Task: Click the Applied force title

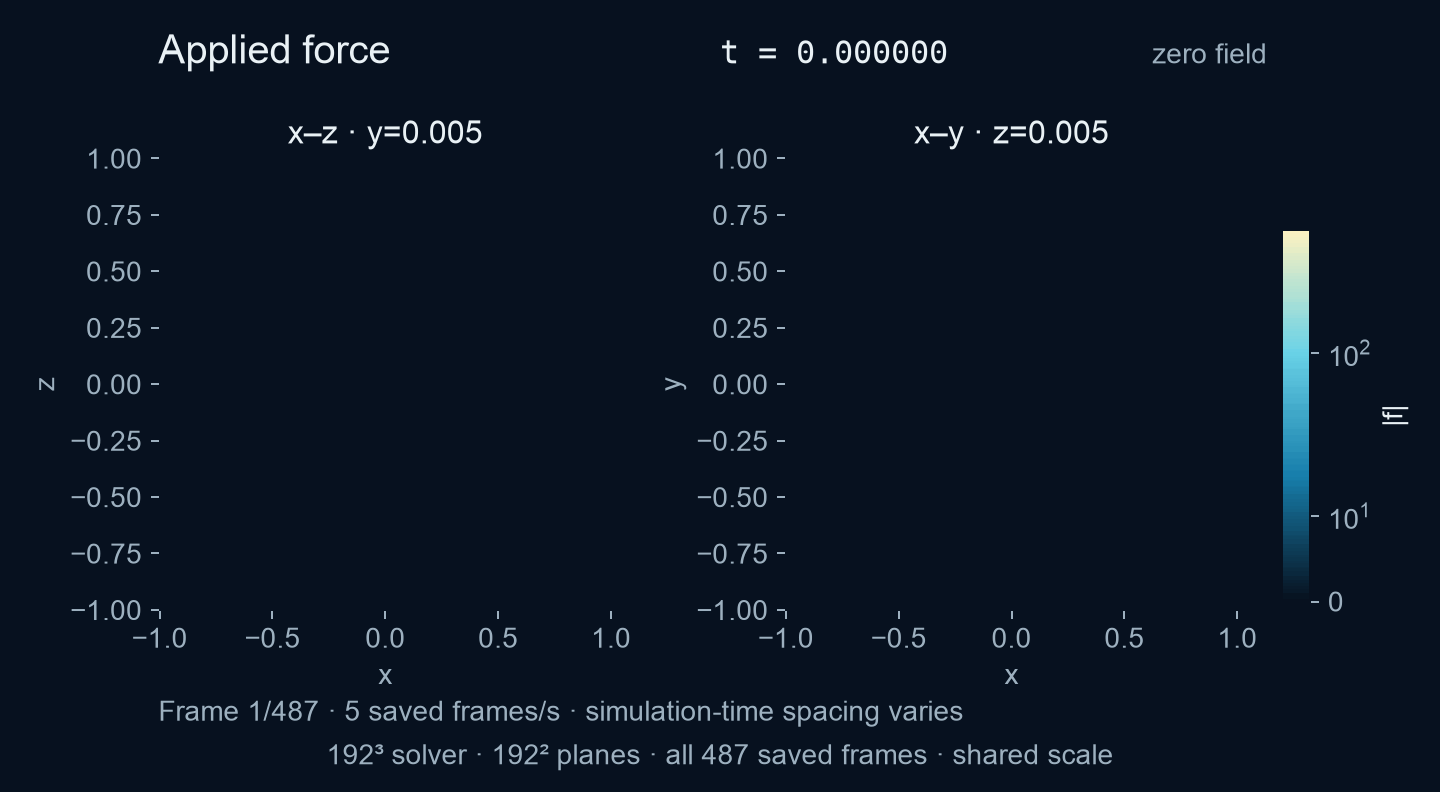Action: click(274, 50)
